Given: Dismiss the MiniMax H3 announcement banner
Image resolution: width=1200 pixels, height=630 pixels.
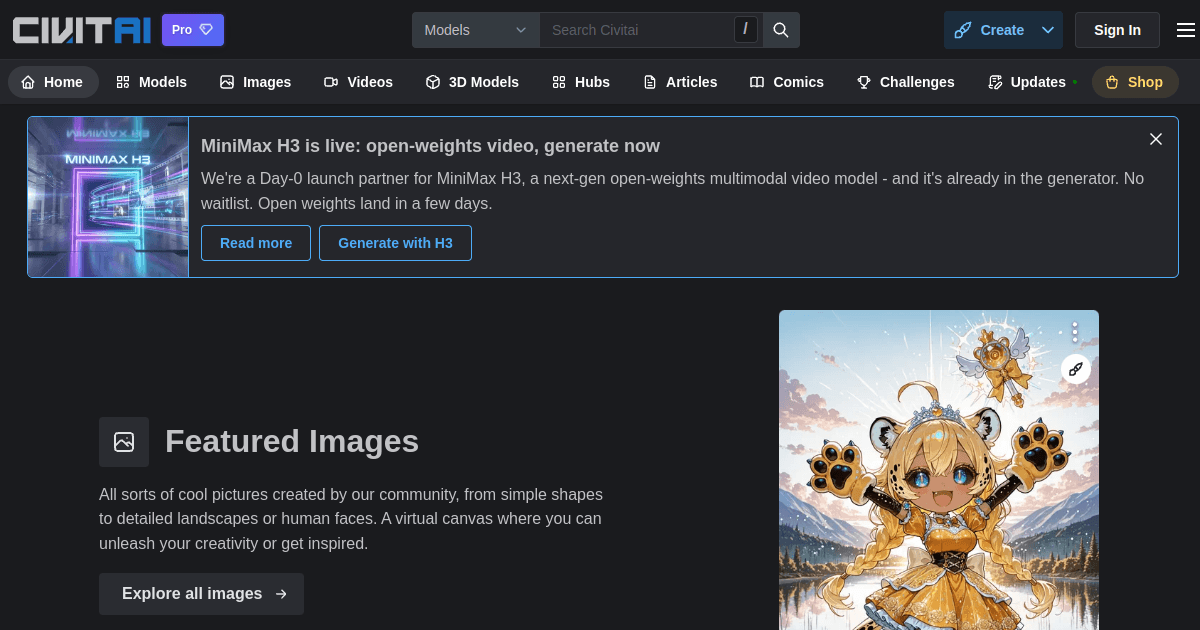Looking at the screenshot, I should (1156, 139).
